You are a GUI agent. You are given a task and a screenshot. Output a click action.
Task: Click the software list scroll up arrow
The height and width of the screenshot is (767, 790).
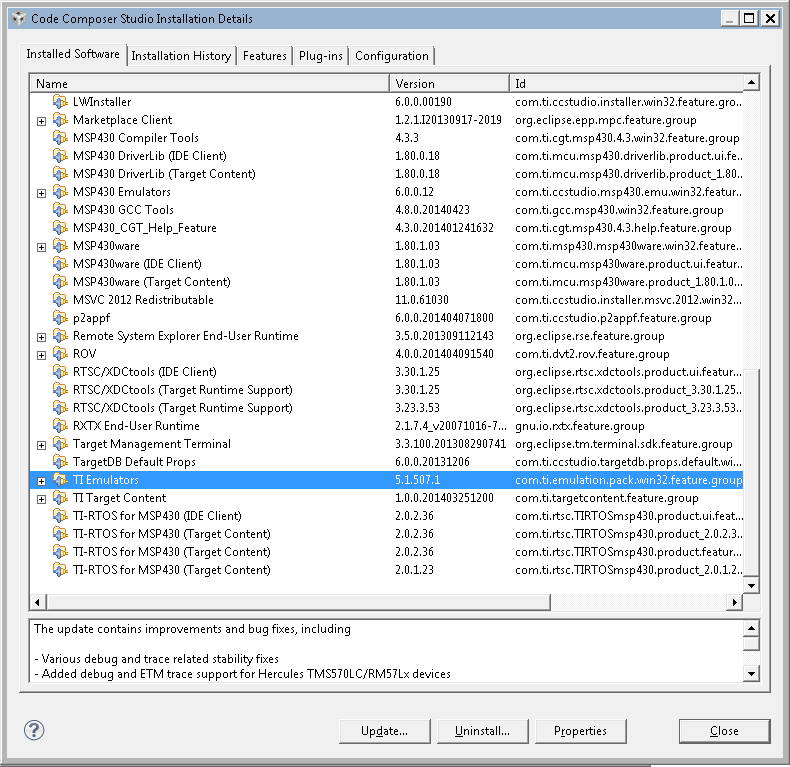point(751,82)
